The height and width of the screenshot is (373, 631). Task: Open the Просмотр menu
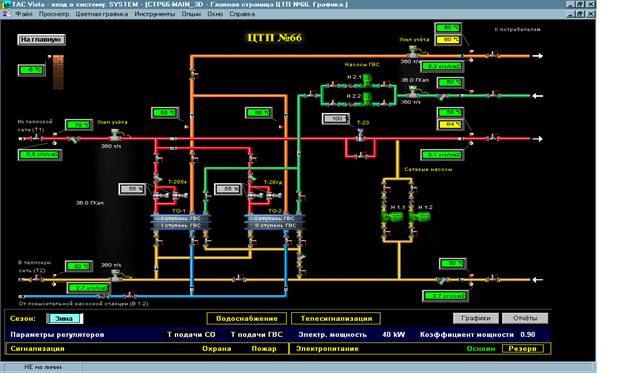pyautogui.click(x=54, y=14)
